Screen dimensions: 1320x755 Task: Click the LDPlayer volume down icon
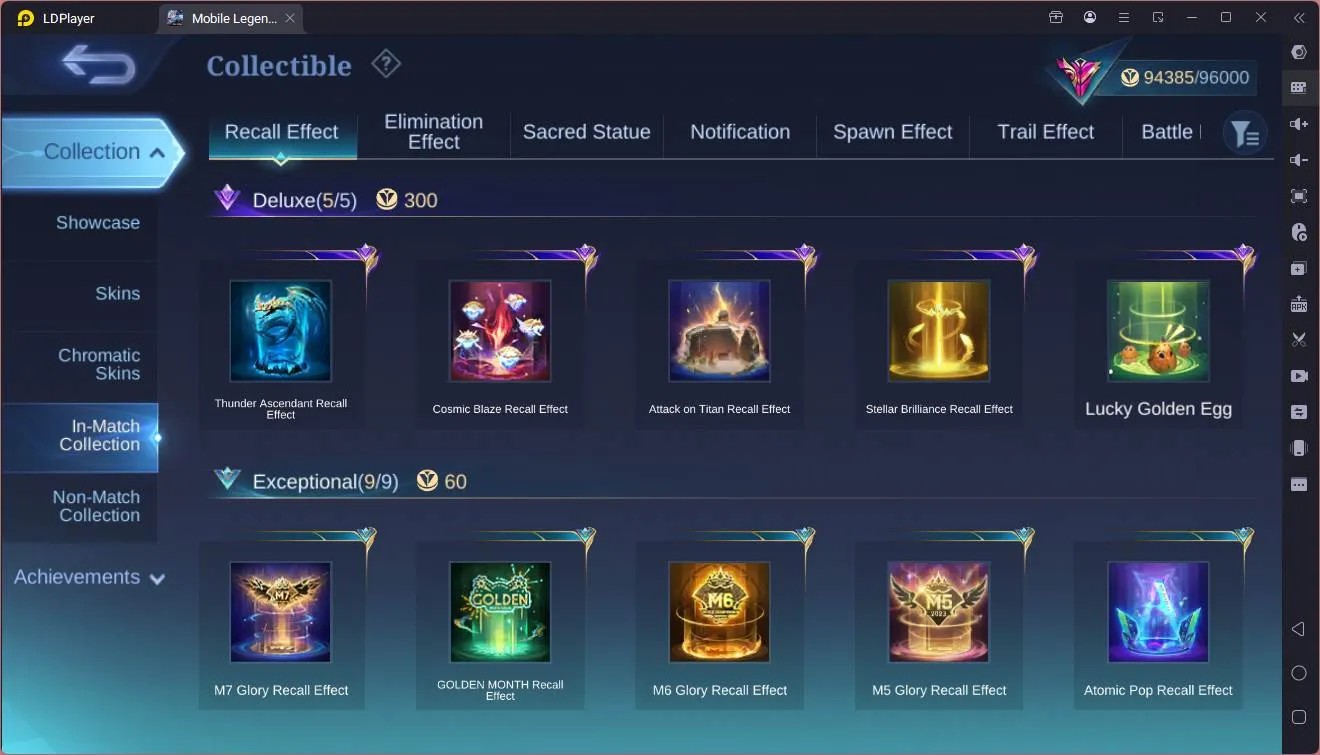[1299, 160]
